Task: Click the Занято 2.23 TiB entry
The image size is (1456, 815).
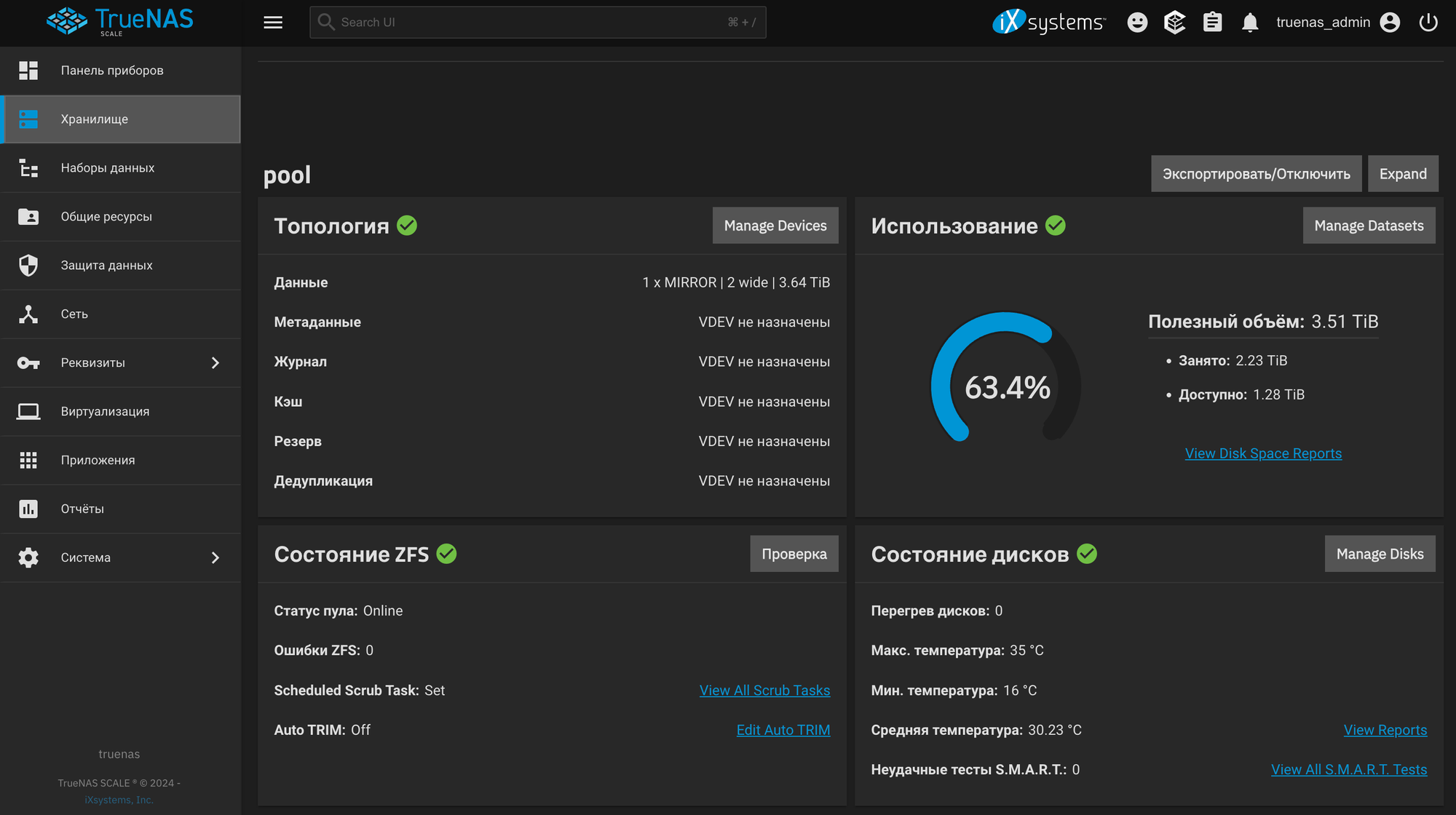Action: pyautogui.click(x=1233, y=361)
